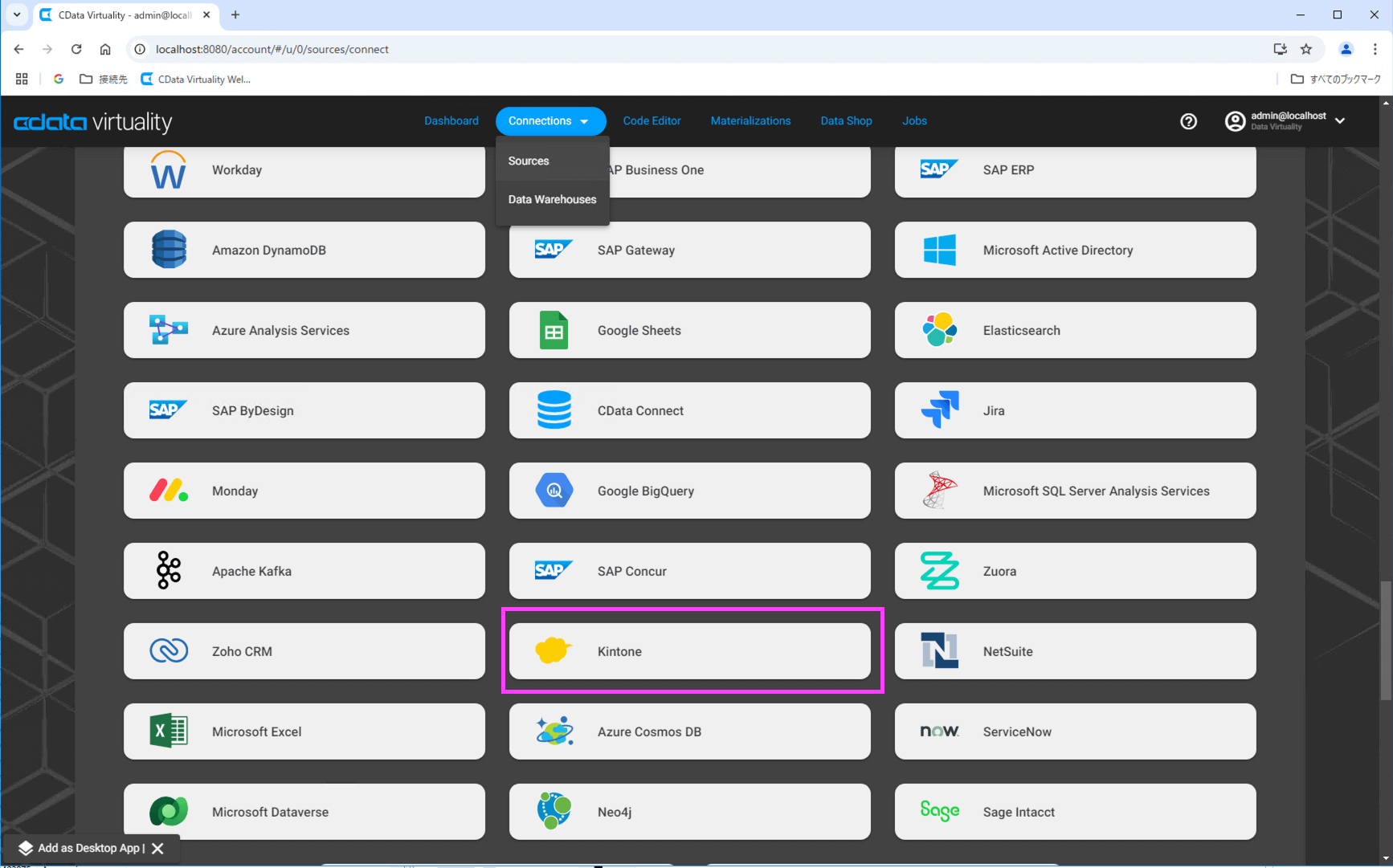The width and height of the screenshot is (1393, 868).
Task: Open the Data Shop tab
Action: pos(846,121)
